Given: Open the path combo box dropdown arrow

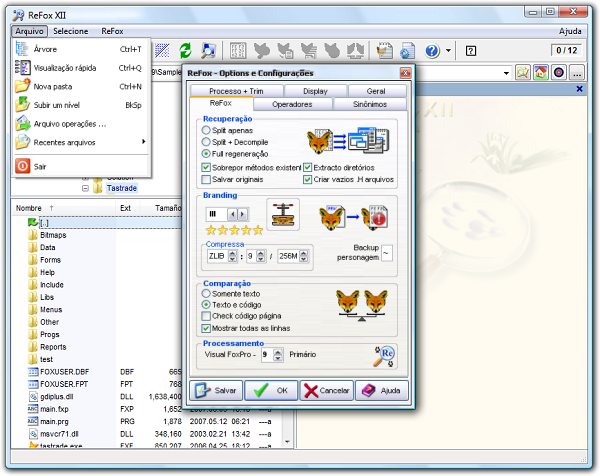Looking at the screenshot, I should [x=506, y=73].
